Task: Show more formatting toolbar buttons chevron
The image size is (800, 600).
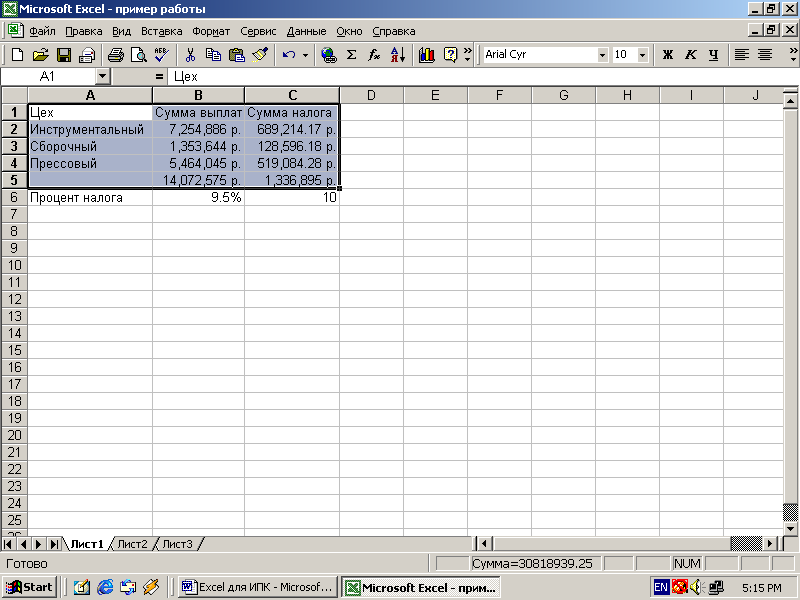Action: click(x=793, y=55)
